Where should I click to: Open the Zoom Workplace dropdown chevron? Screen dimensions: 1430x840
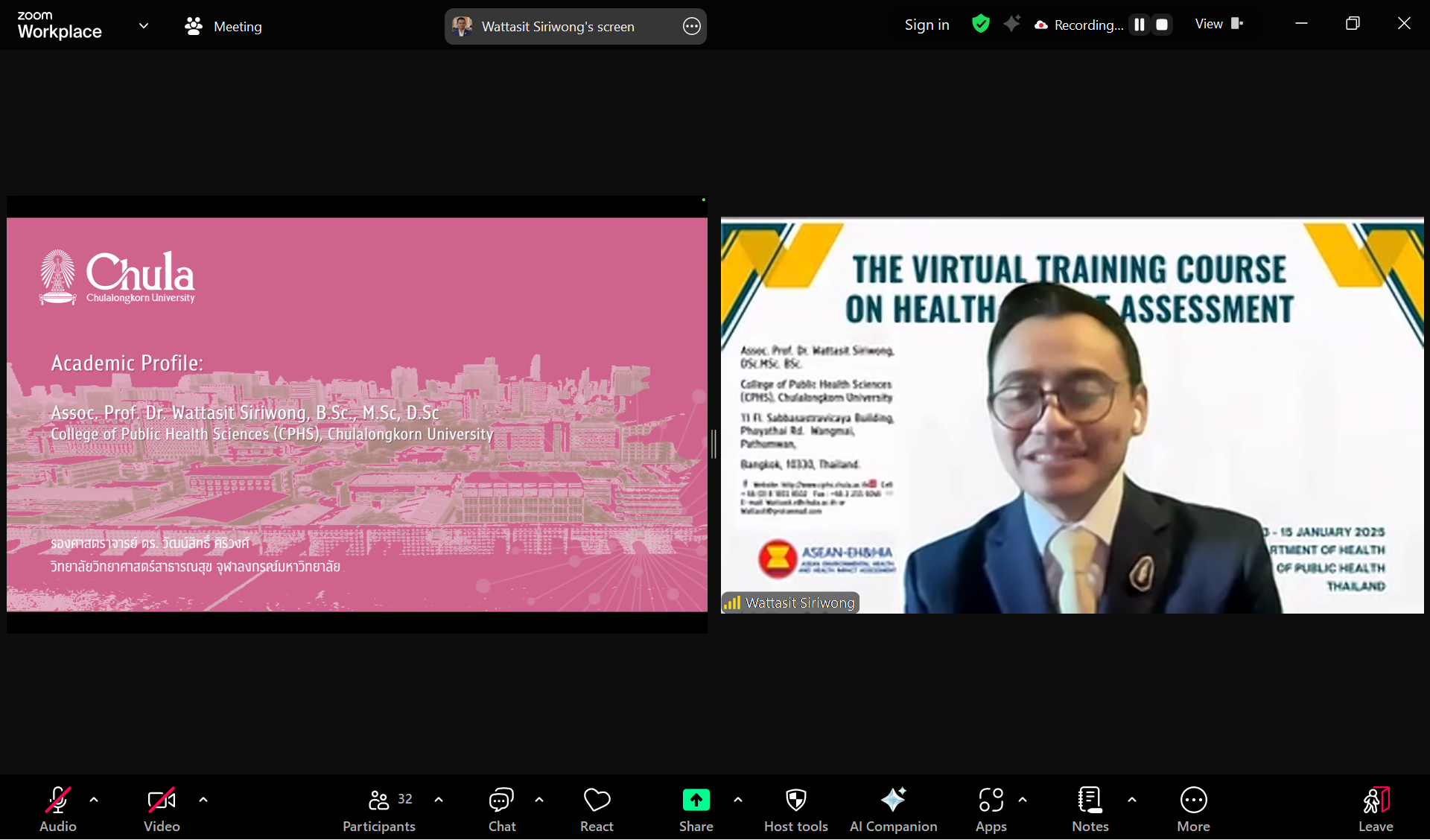click(144, 26)
